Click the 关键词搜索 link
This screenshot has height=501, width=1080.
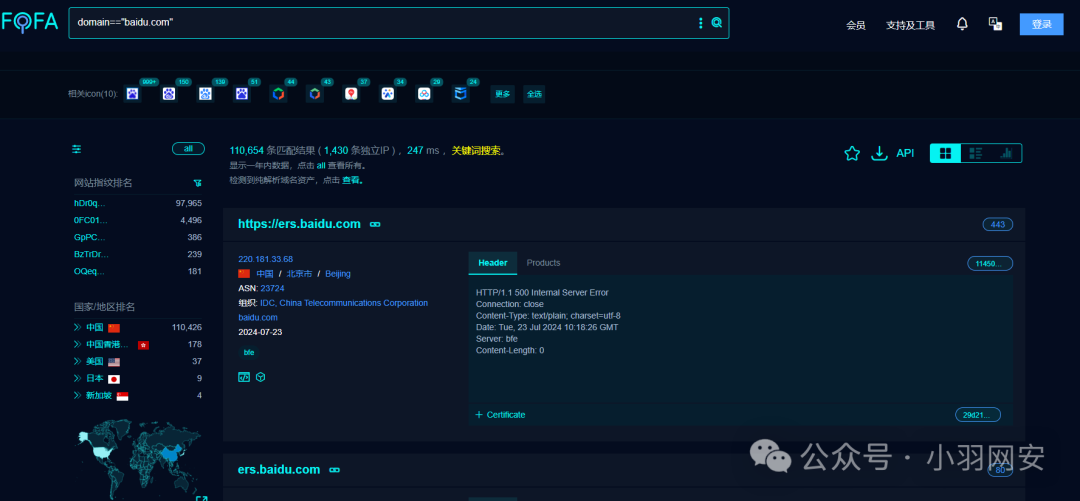(x=475, y=151)
